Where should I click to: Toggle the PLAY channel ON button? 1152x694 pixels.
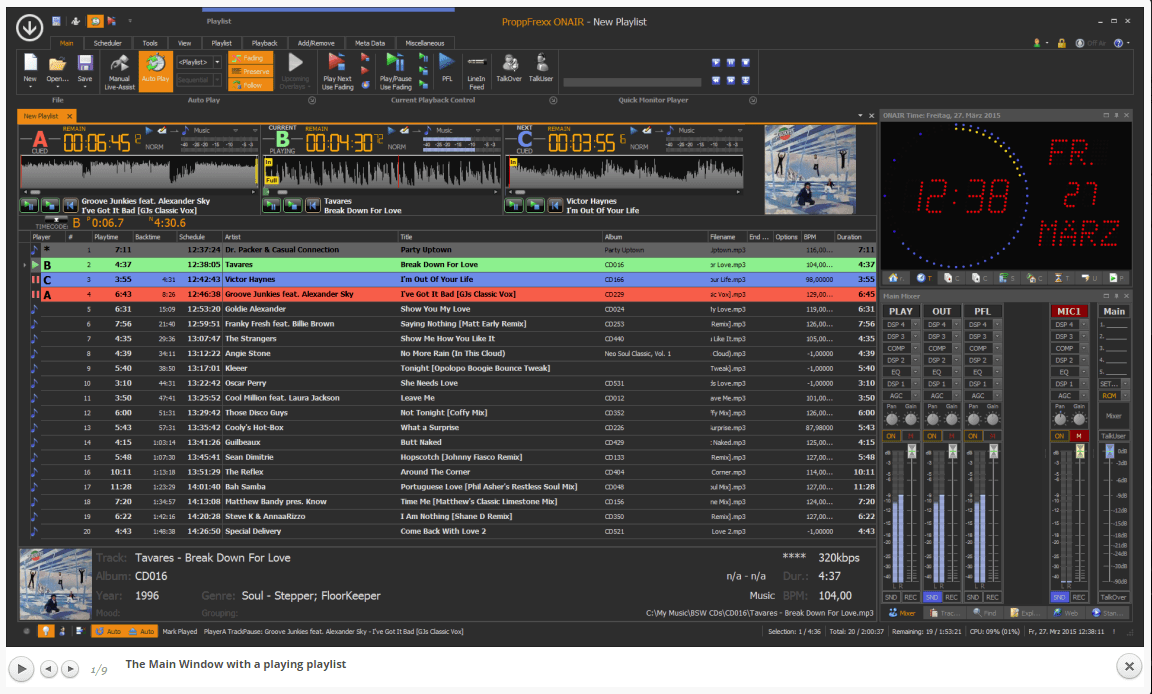[x=892, y=436]
